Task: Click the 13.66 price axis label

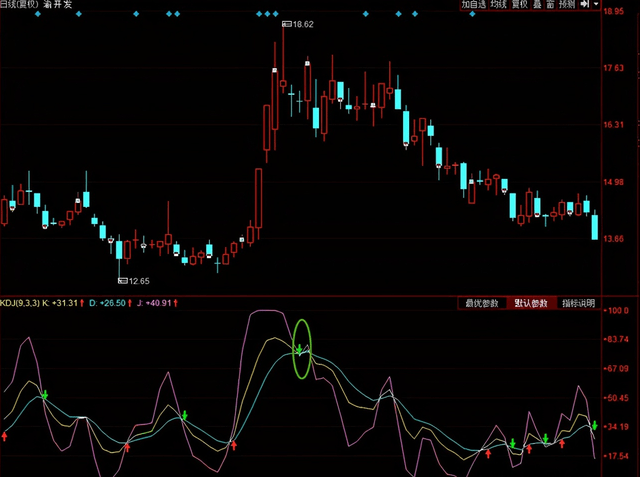Action: (x=614, y=239)
